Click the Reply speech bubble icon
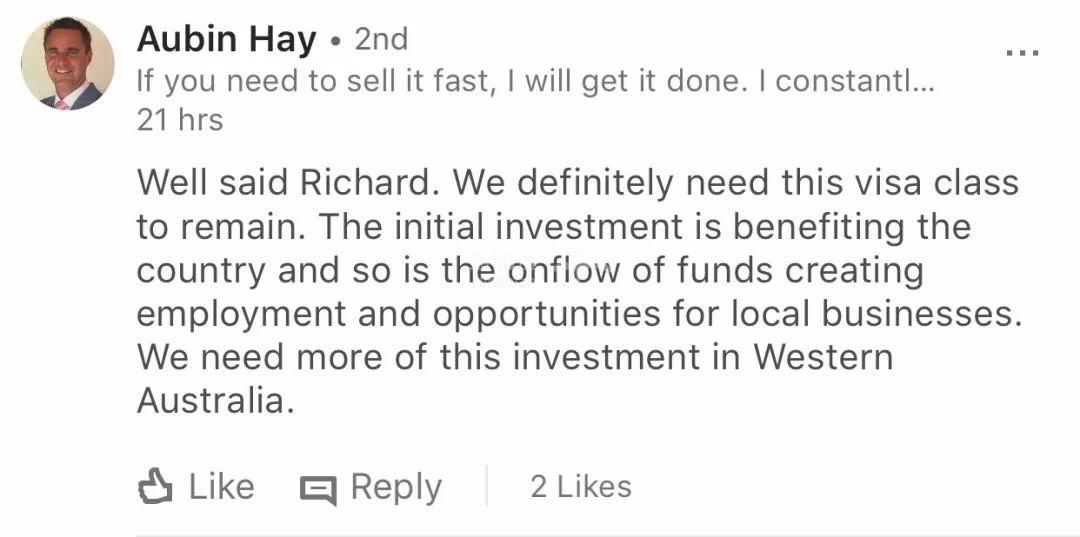The image size is (1080, 537). pos(319,489)
